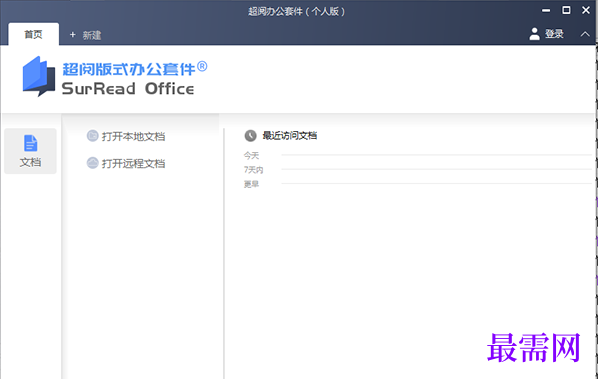Viewport: 599px width, 379px height.
Task: Collapse the header with the up chevron
Action: click(x=585, y=34)
